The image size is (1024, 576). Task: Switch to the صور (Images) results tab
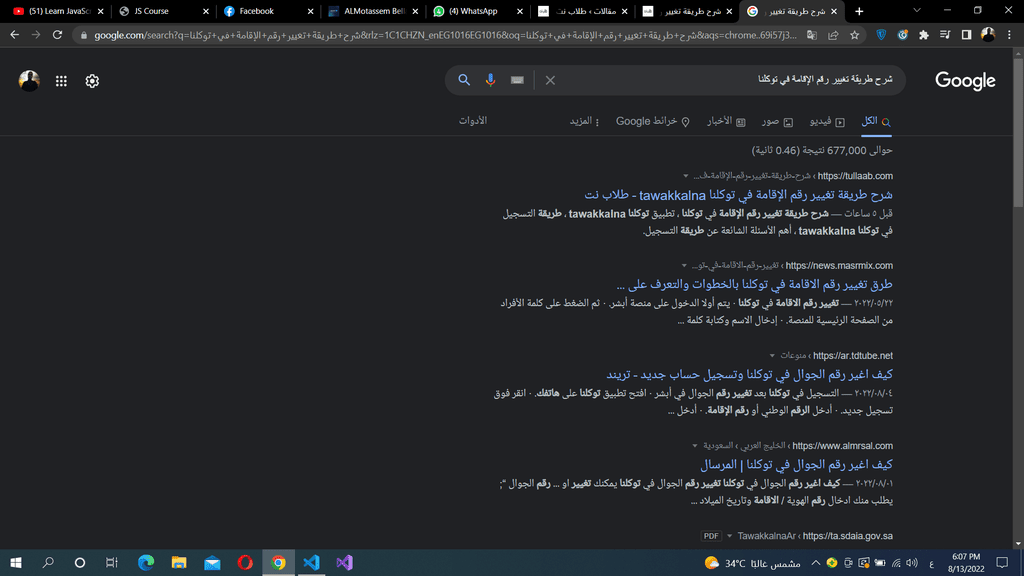(777, 121)
